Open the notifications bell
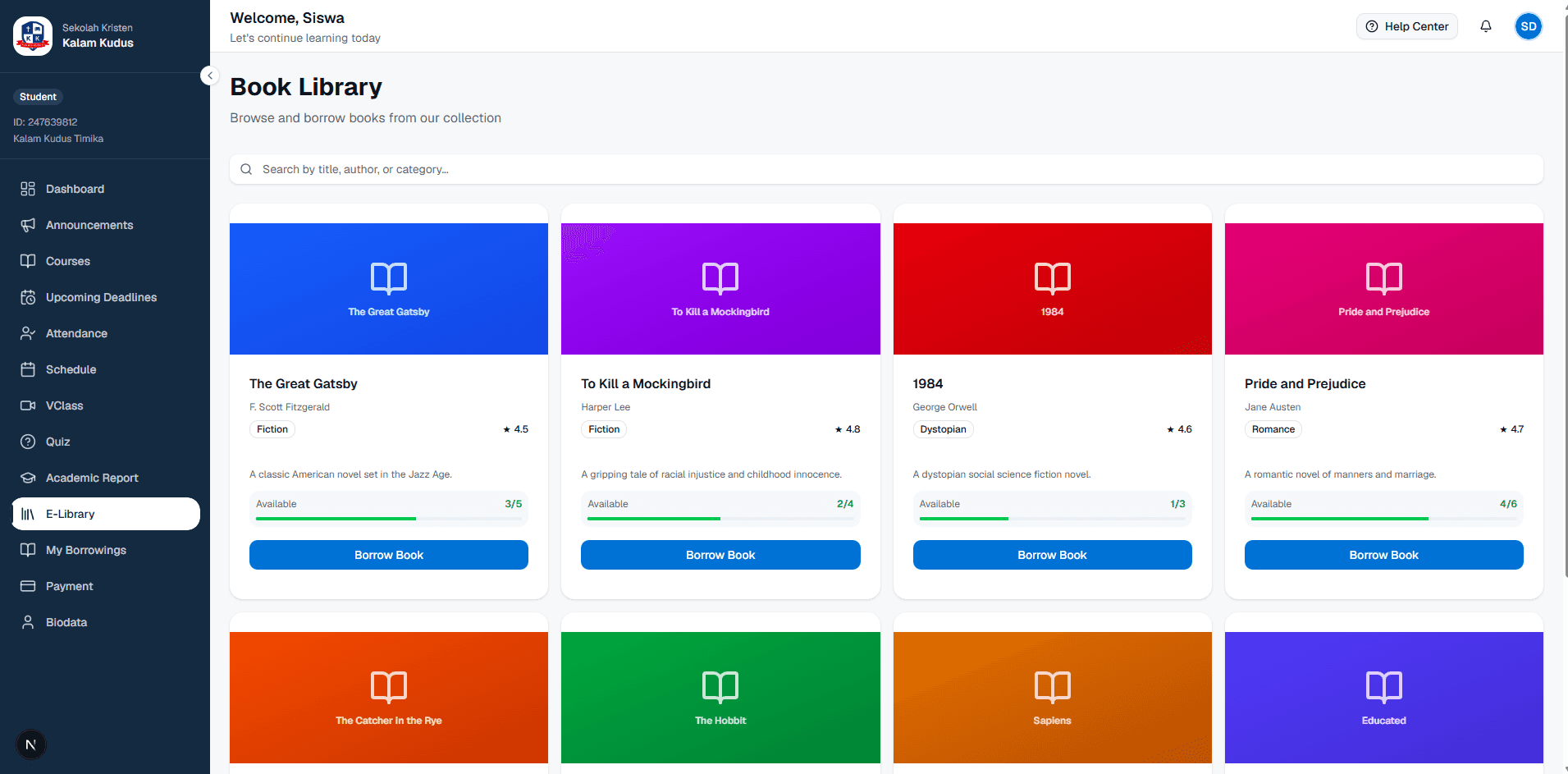The height and width of the screenshot is (774, 1568). [1486, 26]
